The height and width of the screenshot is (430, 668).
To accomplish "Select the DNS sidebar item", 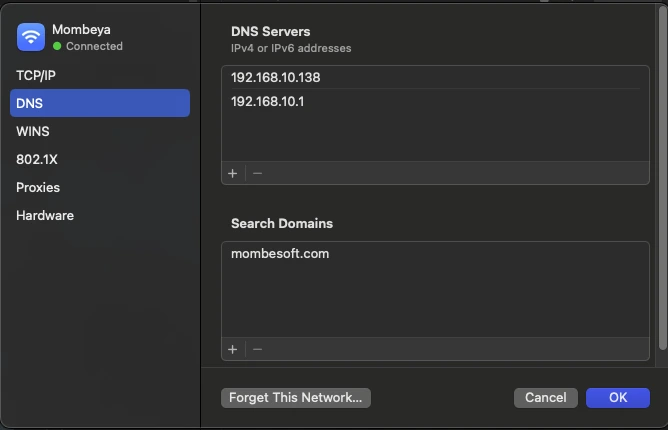I will coord(30,103).
